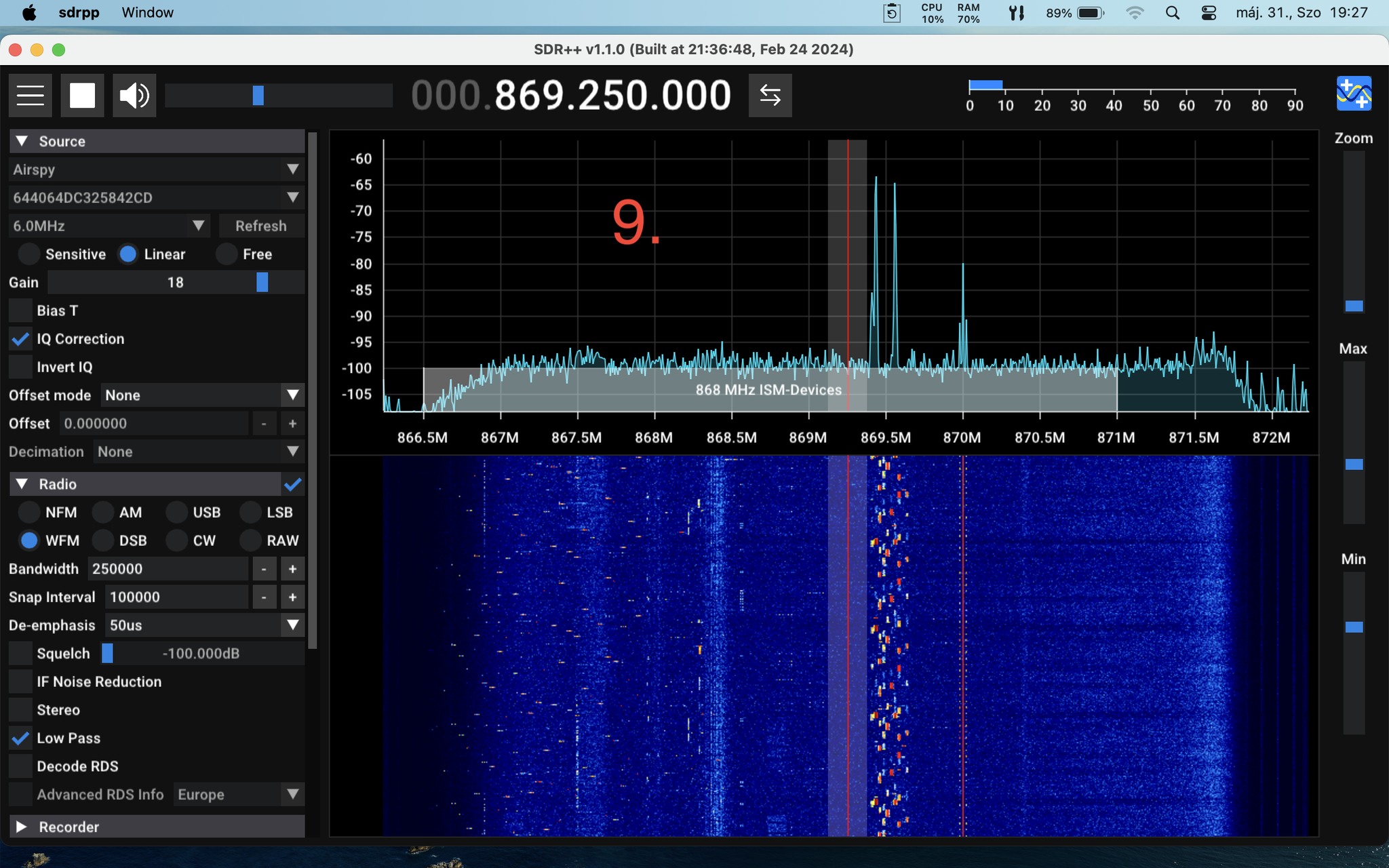Open the 6.0MHz sample rate dropdown
Viewport: 1389px width, 868px height.
[109, 226]
